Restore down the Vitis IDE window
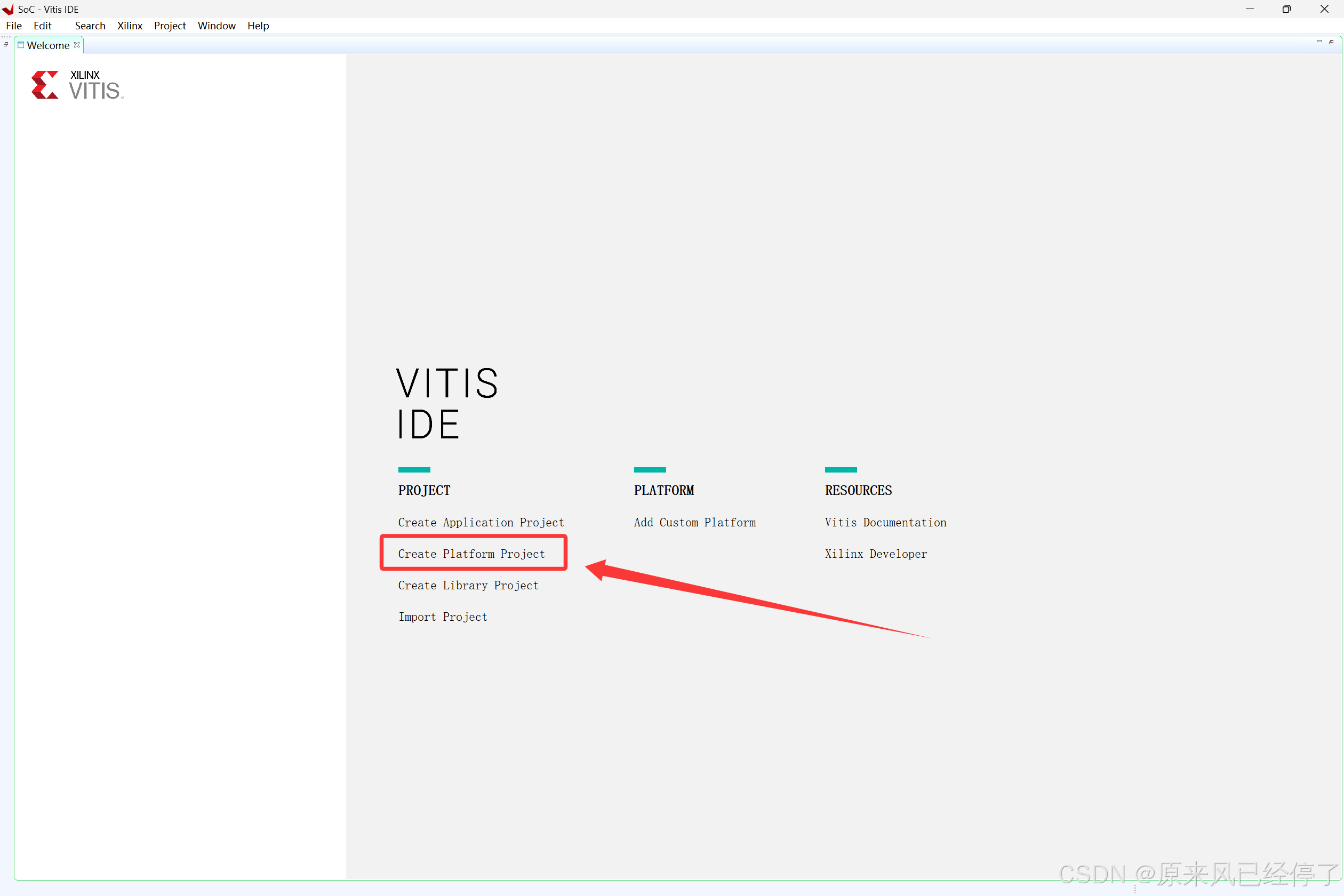 [1286, 9]
